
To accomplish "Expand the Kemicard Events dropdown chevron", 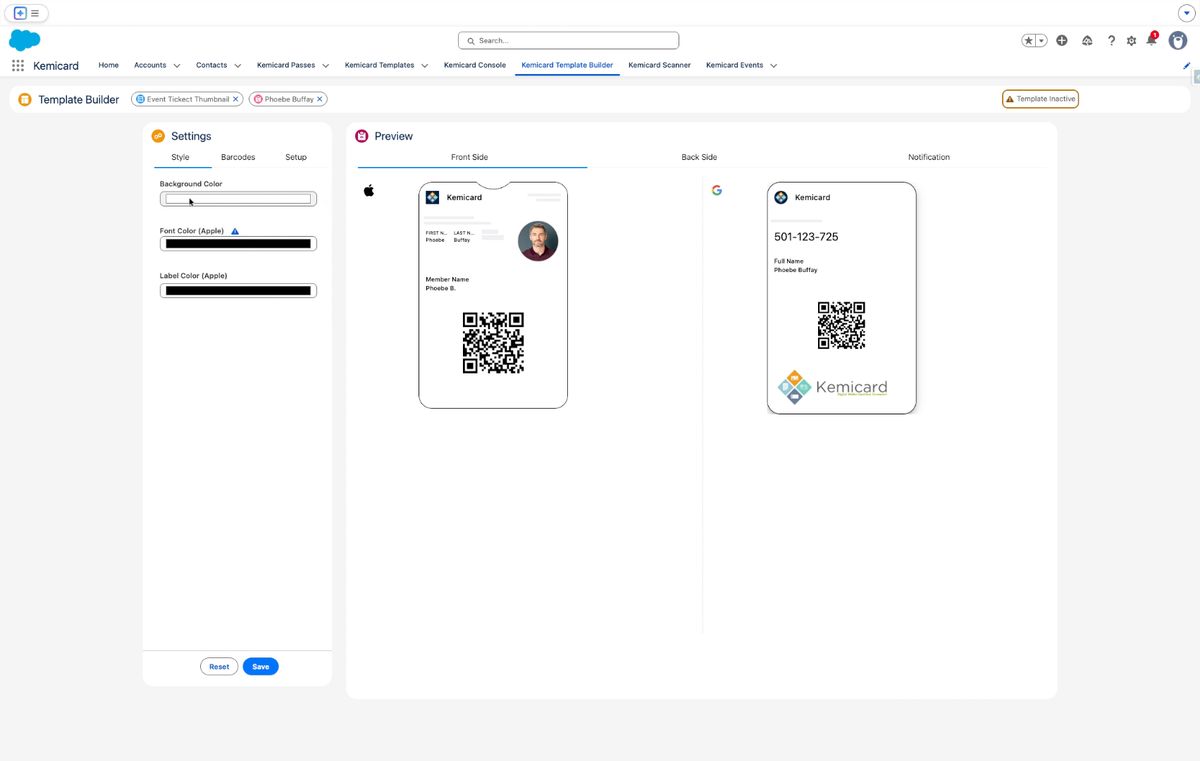I will coord(774,66).
